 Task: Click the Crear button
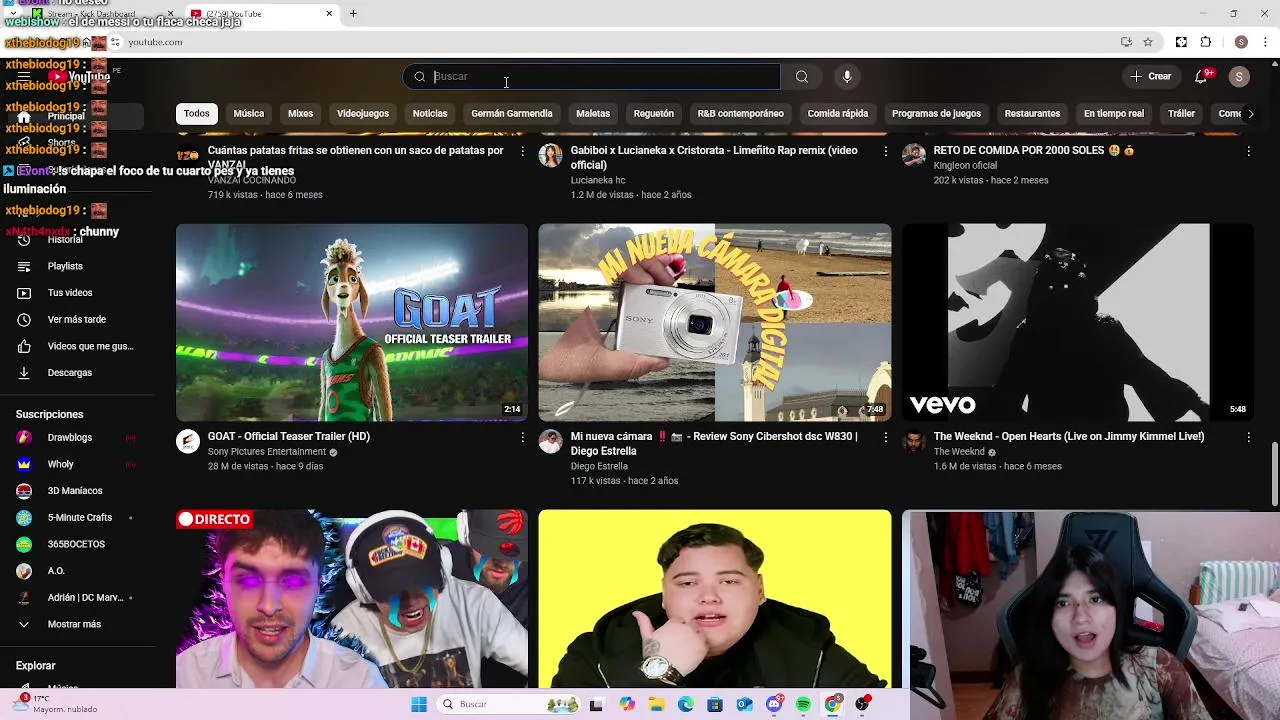click(x=1151, y=77)
